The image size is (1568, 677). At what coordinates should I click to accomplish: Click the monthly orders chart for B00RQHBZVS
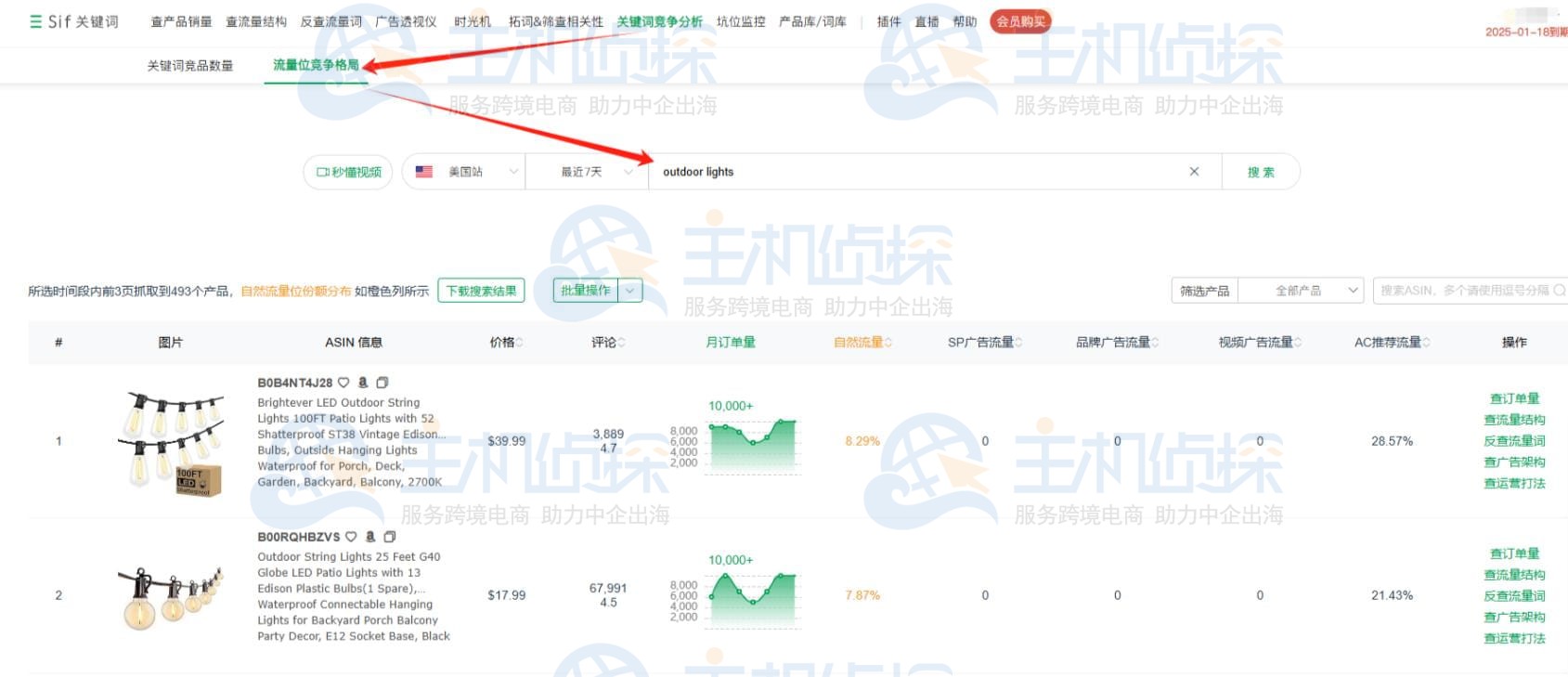coord(752,600)
